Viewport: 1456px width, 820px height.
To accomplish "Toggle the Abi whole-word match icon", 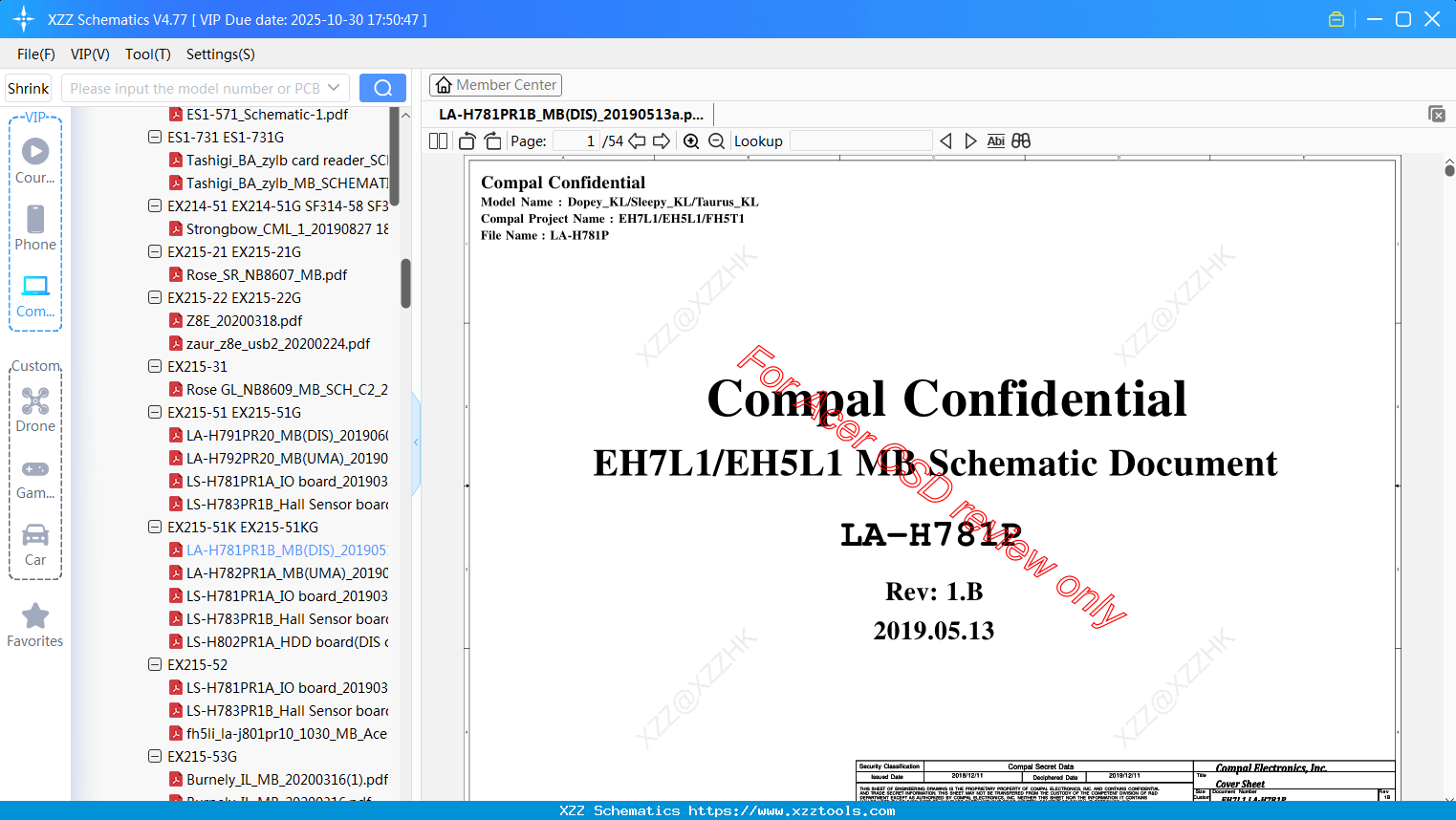I will click(996, 141).
